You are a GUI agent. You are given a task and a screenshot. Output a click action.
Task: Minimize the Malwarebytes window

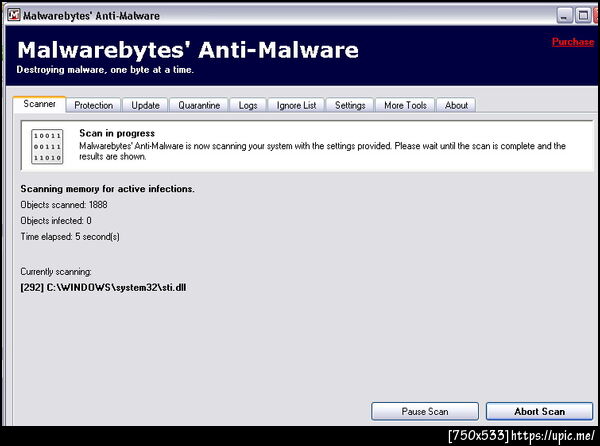pos(564,16)
